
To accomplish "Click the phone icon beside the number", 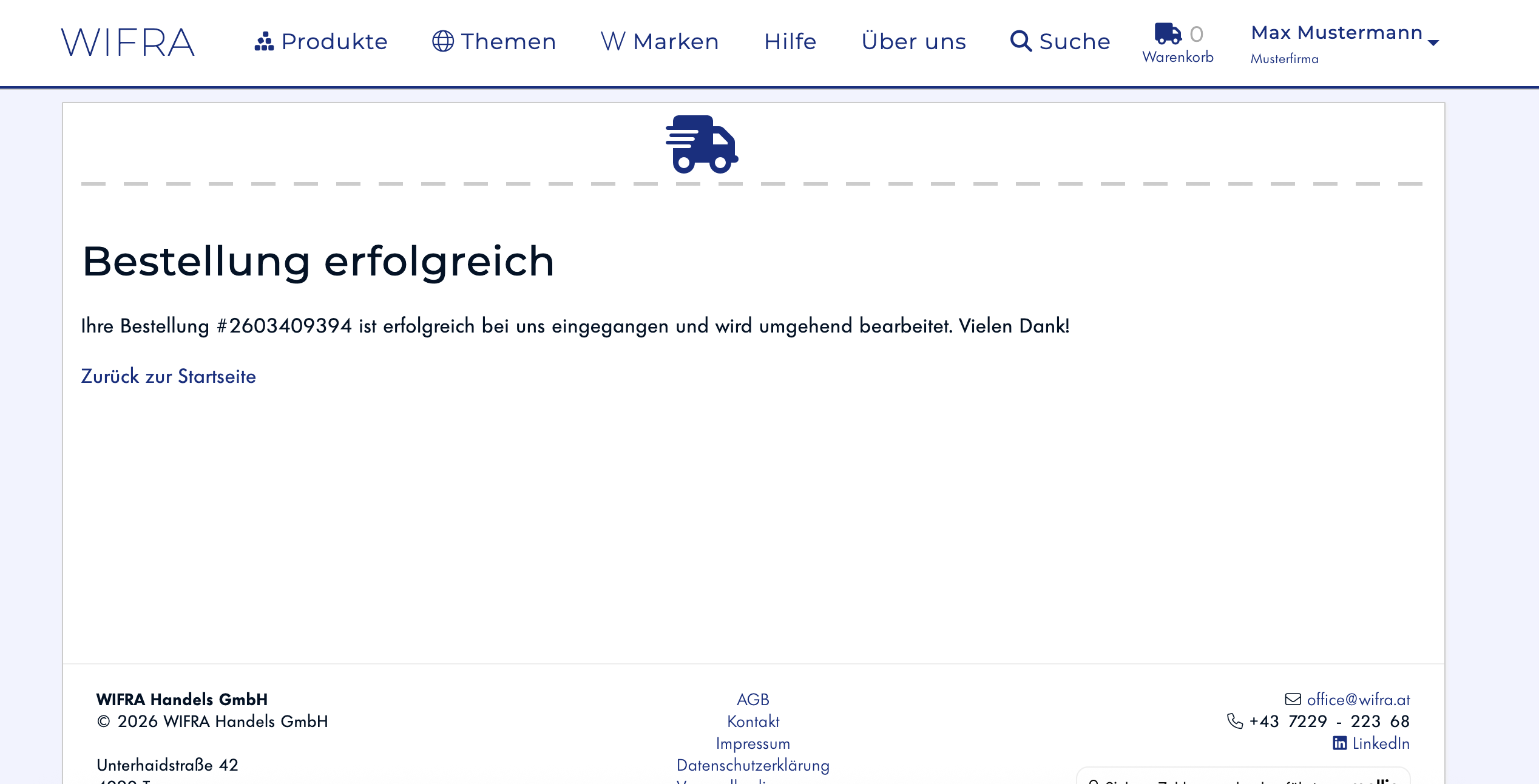I will pyautogui.click(x=1236, y=721).
